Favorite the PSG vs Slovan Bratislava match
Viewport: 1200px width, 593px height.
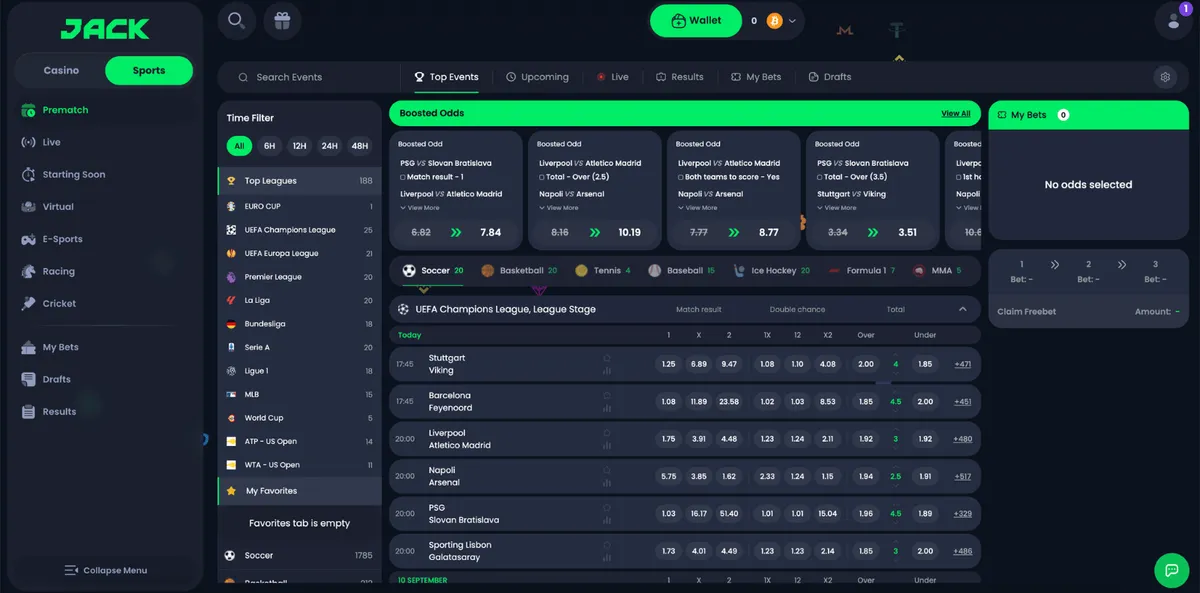tap(607, 508)
